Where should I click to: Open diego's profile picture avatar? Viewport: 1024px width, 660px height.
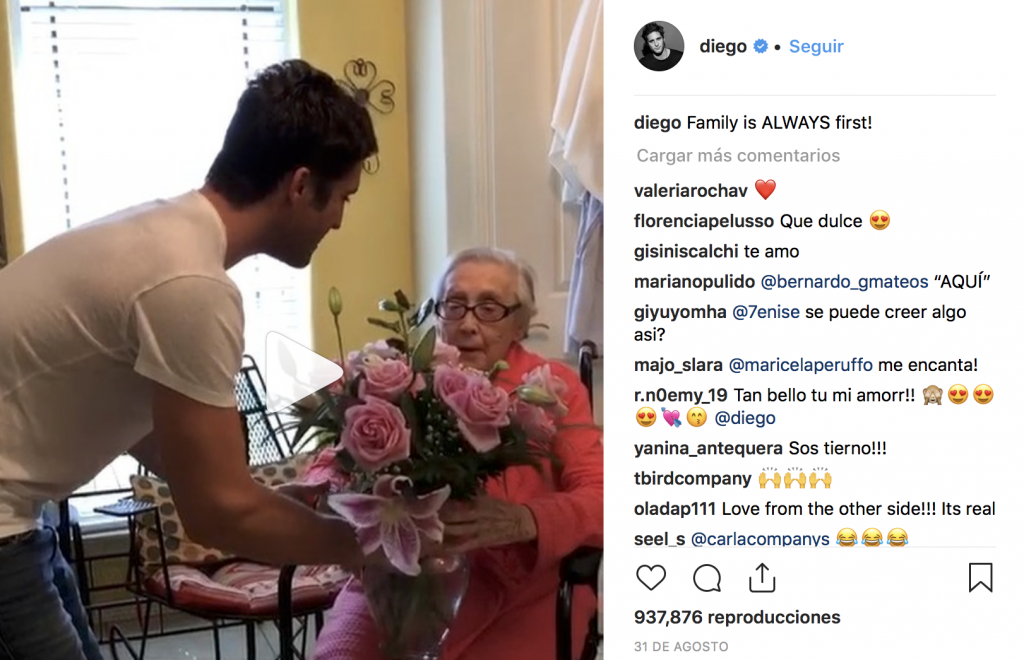659,46
